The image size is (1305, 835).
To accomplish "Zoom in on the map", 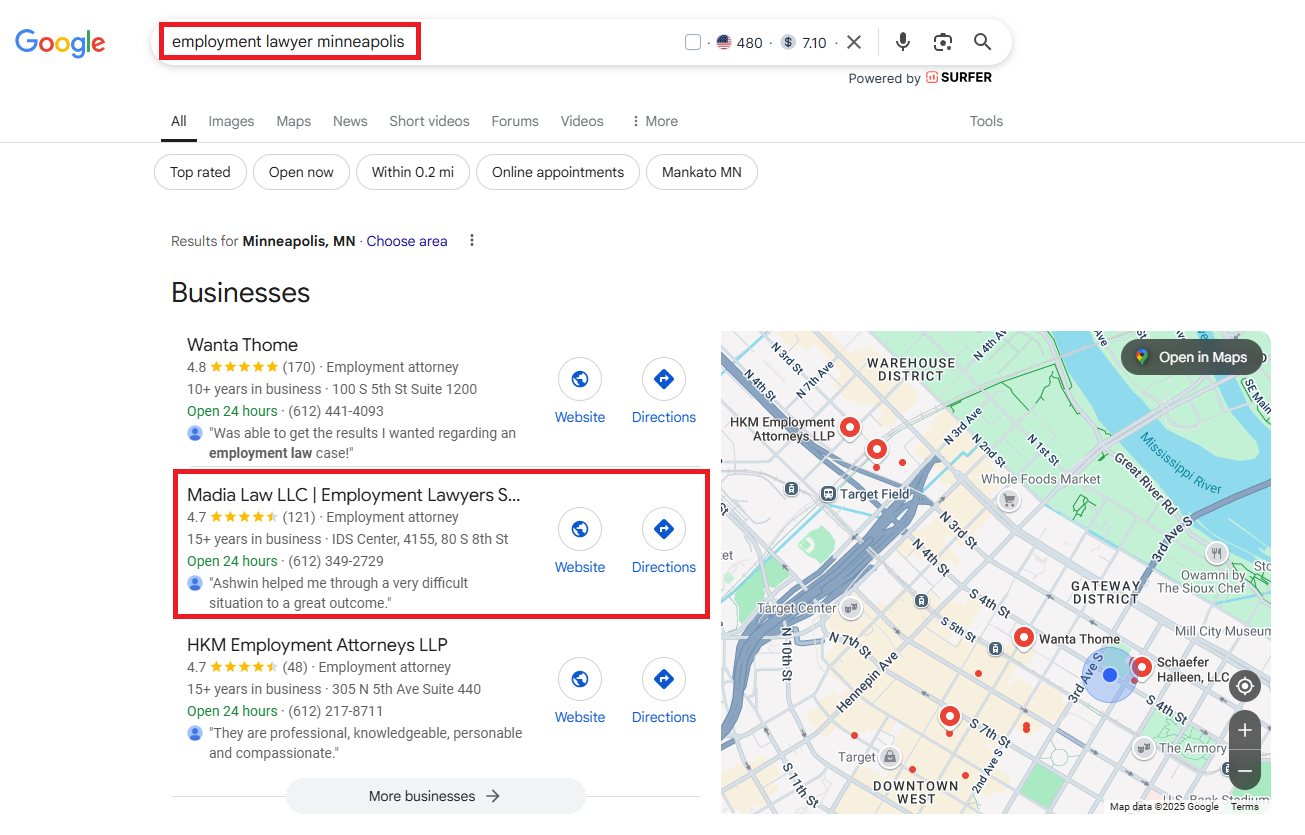I will click(1245, 731).
